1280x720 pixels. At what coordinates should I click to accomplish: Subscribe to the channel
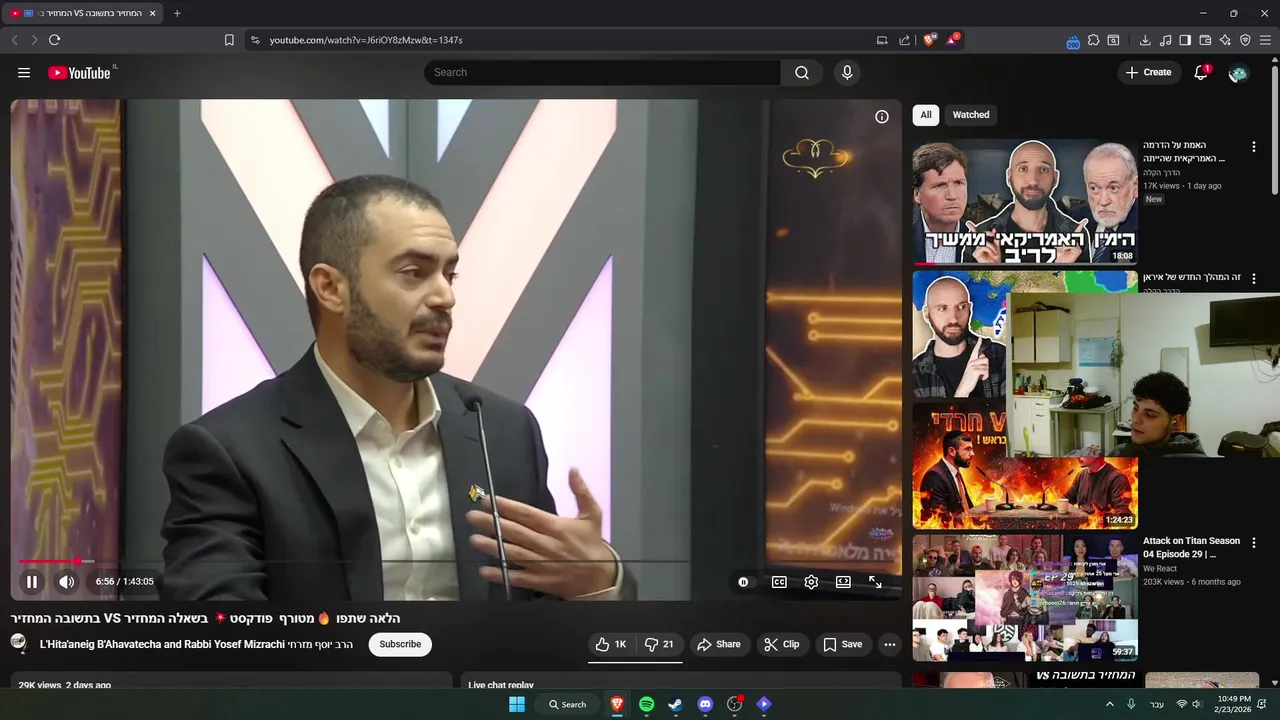(x=400, y=644)
